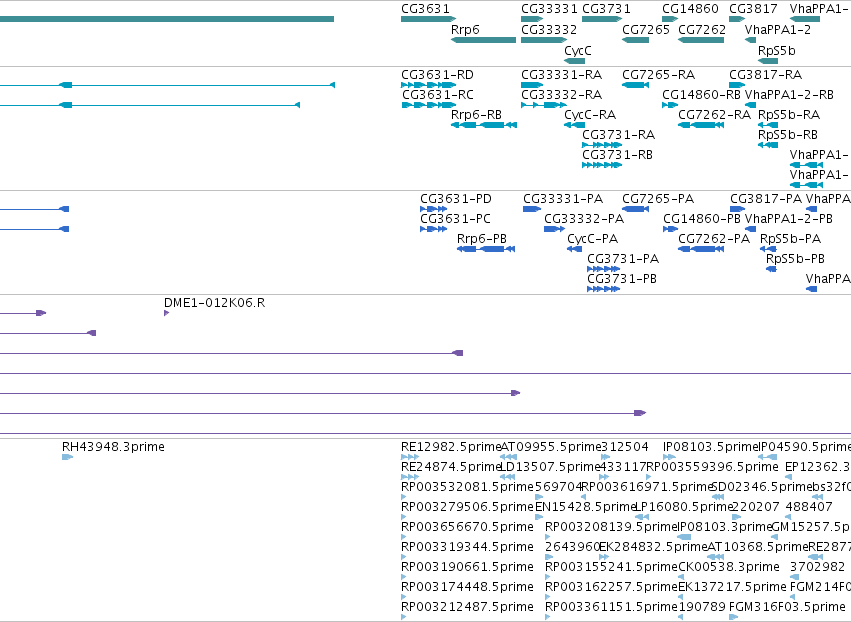
Task: Click protein RpS5b-PA
Action: coord(791,239)
